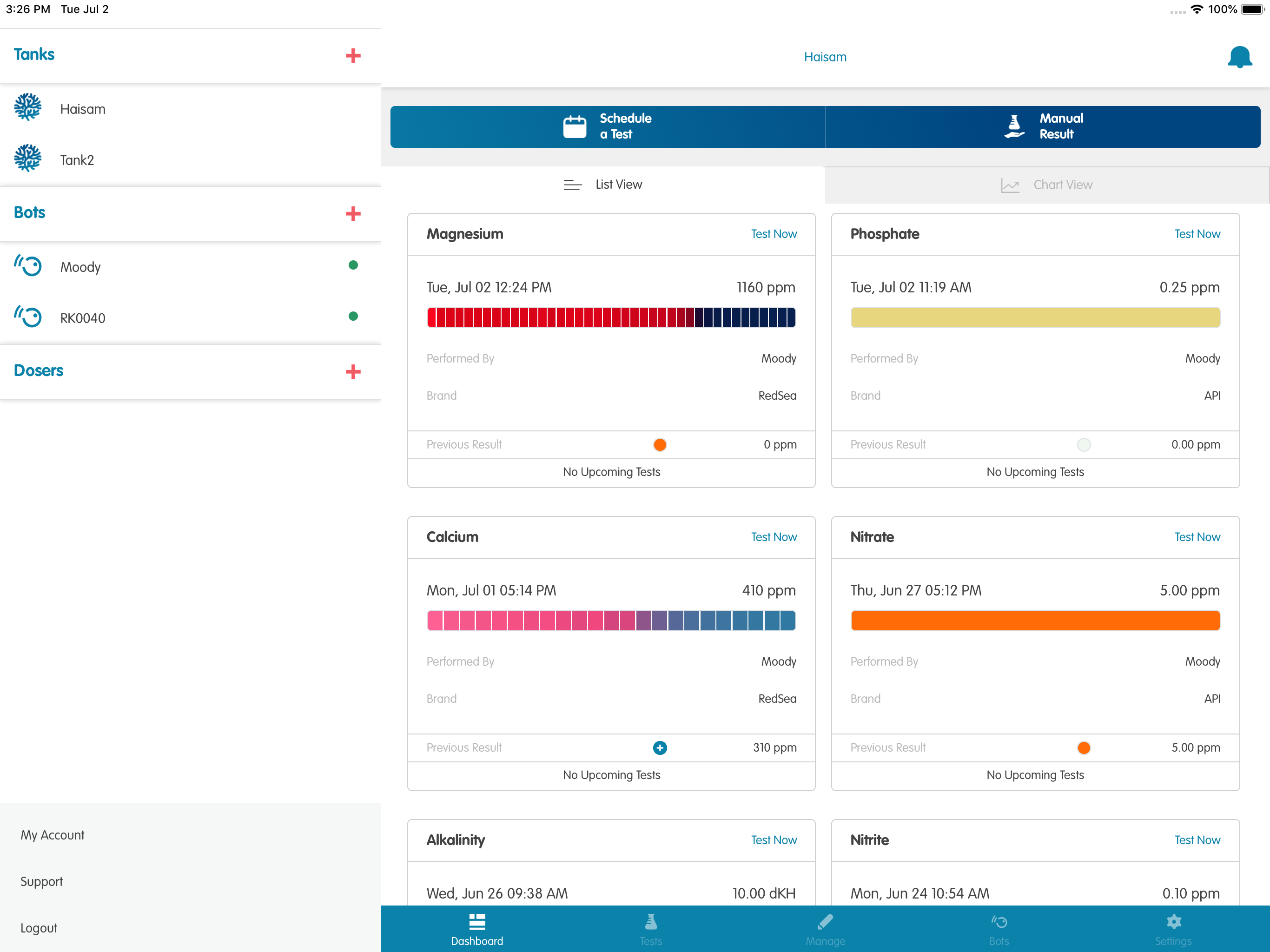Click the Calcium previous result plus indicator
The height and width of the screenshot is (952, 1270).
(x=660, y=747)
